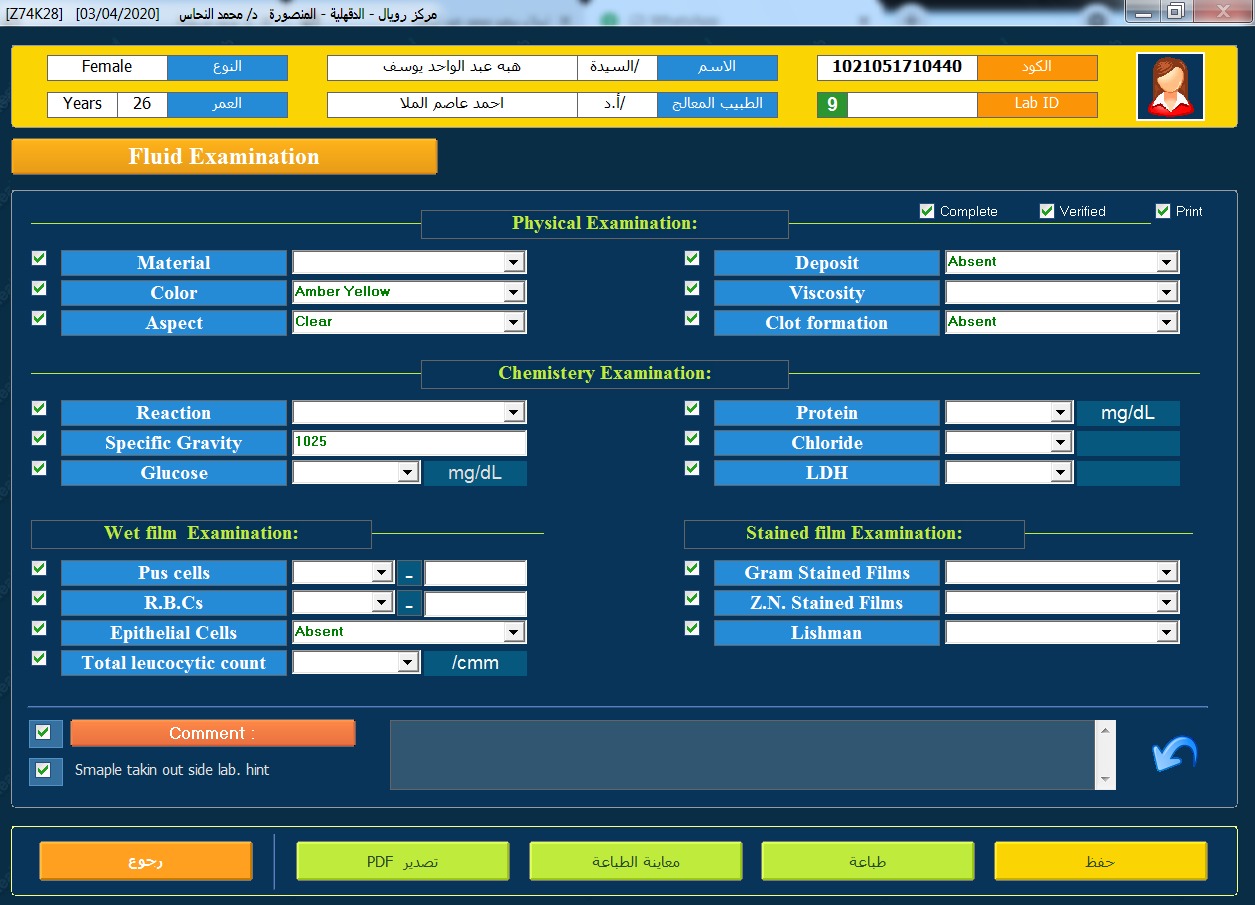Viewport: 1255px width, 905px height.
Task: Toggle the Complete checkbox
Action: coord(927,211)
